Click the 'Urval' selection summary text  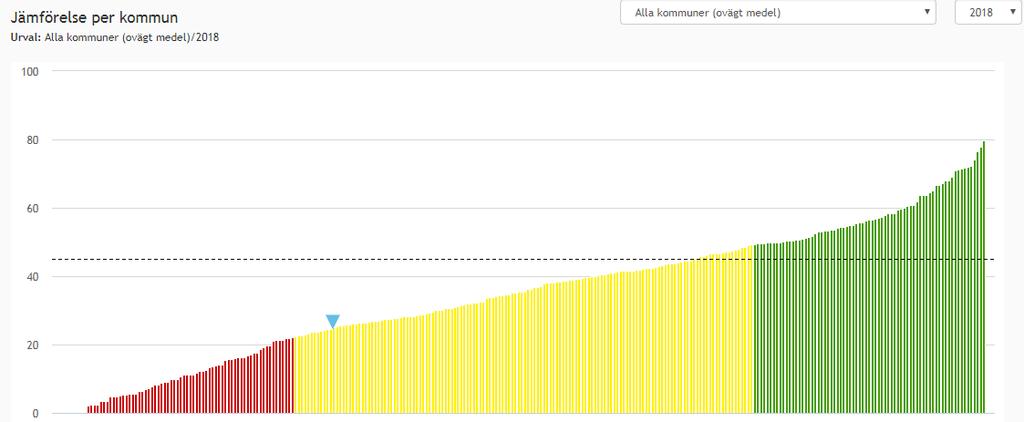pyautogui.click(x=115, y=37)
